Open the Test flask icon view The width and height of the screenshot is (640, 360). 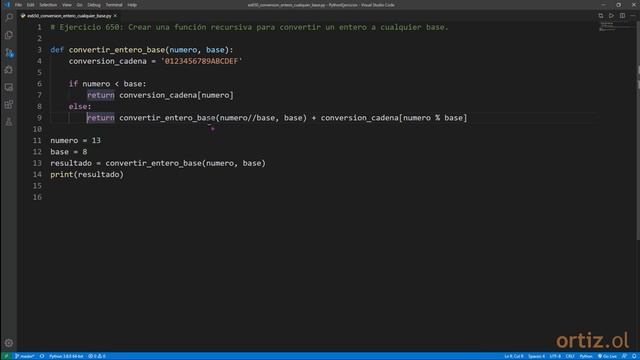coord(9,122)
